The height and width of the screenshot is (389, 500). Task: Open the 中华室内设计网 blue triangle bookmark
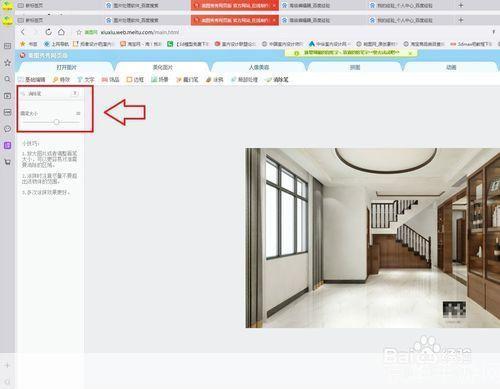pos(330,44)
